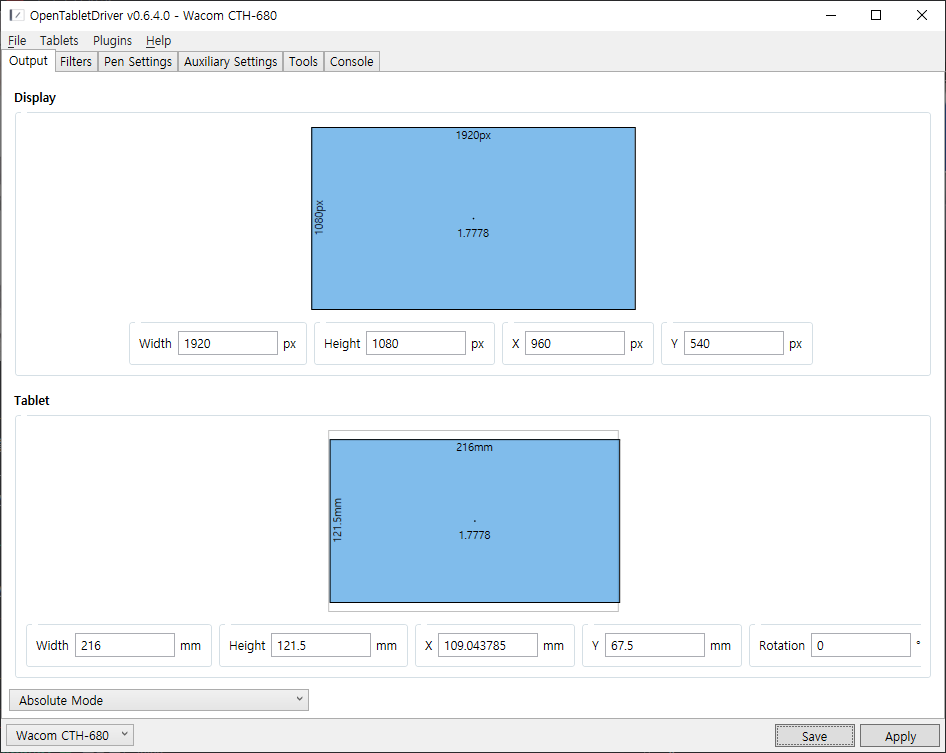Switch to the Auxiliary Settings tab
Image resolution: width=946 pixels, height=753 pixels.
click(230, 62)
